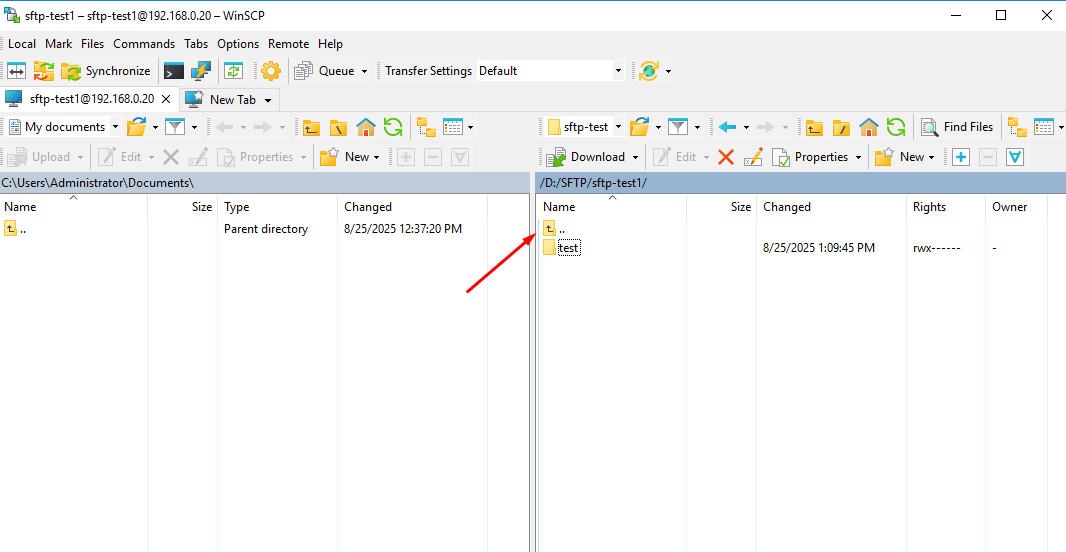Viewport: 1066px width, 552px height.
Task: Open the Terminal console icon
Action: click(x=174, y=71)
